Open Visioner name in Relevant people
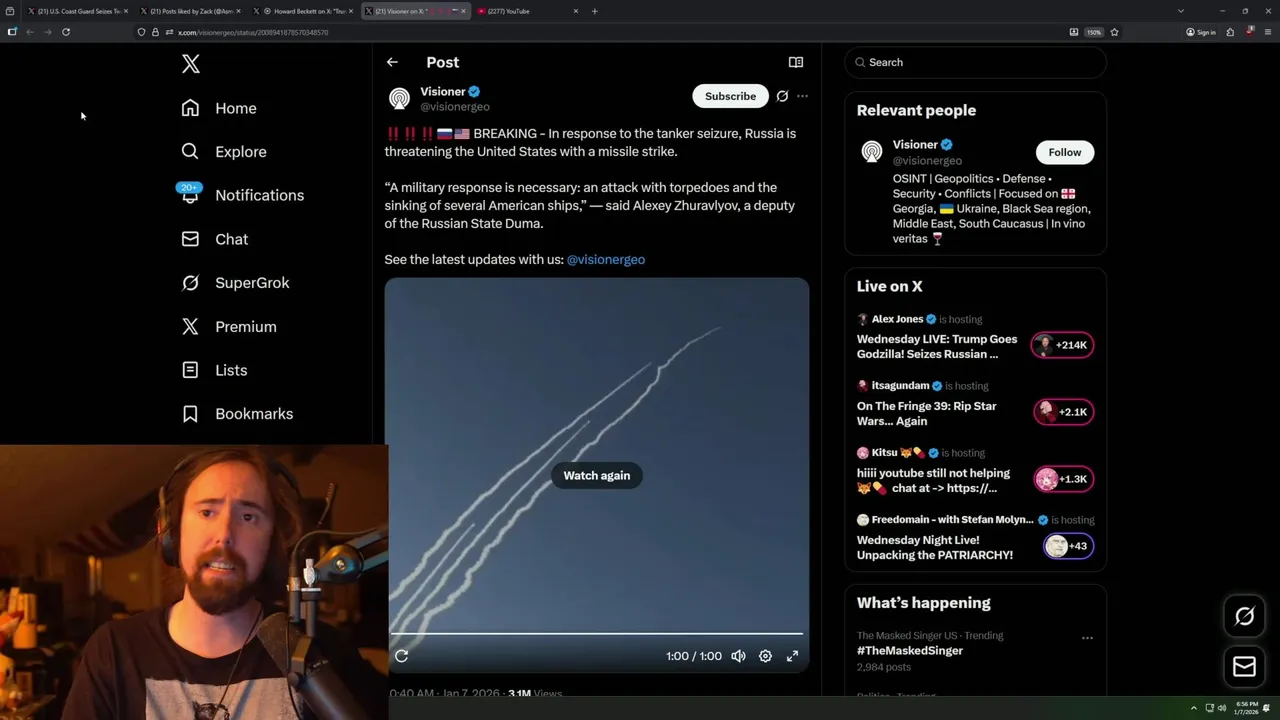The width and height of the screenshot is (1280, 720). (915, 145)
